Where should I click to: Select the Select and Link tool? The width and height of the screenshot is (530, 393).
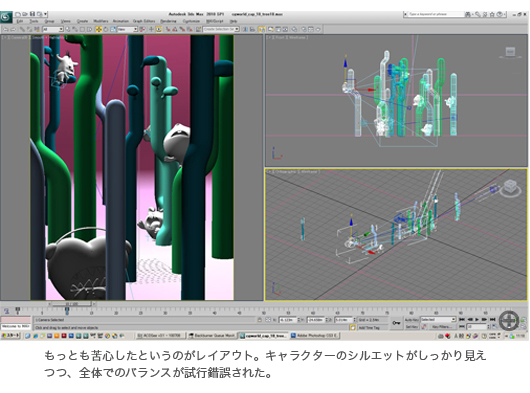[x=22, y=29]
